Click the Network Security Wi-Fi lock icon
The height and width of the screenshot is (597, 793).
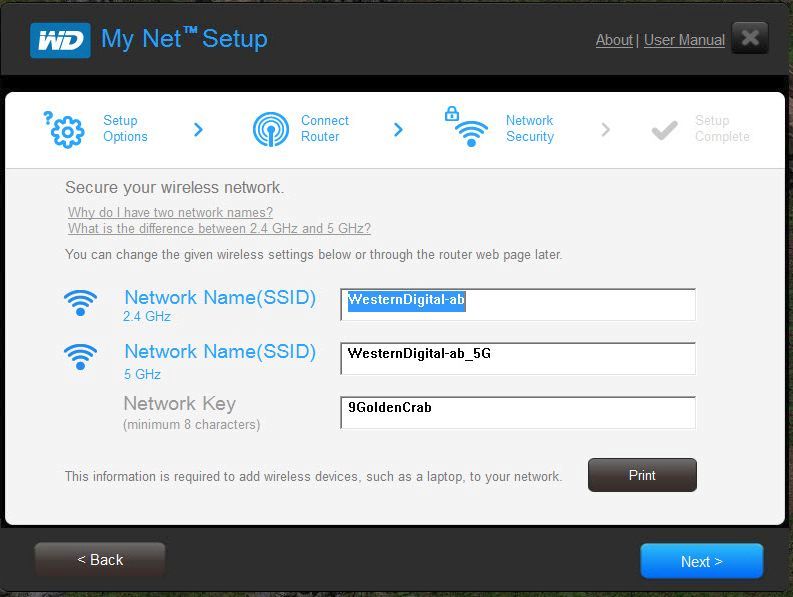pos(466,127)
